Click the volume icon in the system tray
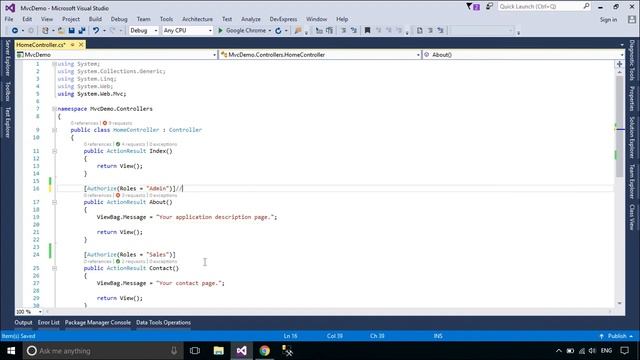The height and width of the screenshot is (360, 640). pyautogui.click(x=592, y=351)
